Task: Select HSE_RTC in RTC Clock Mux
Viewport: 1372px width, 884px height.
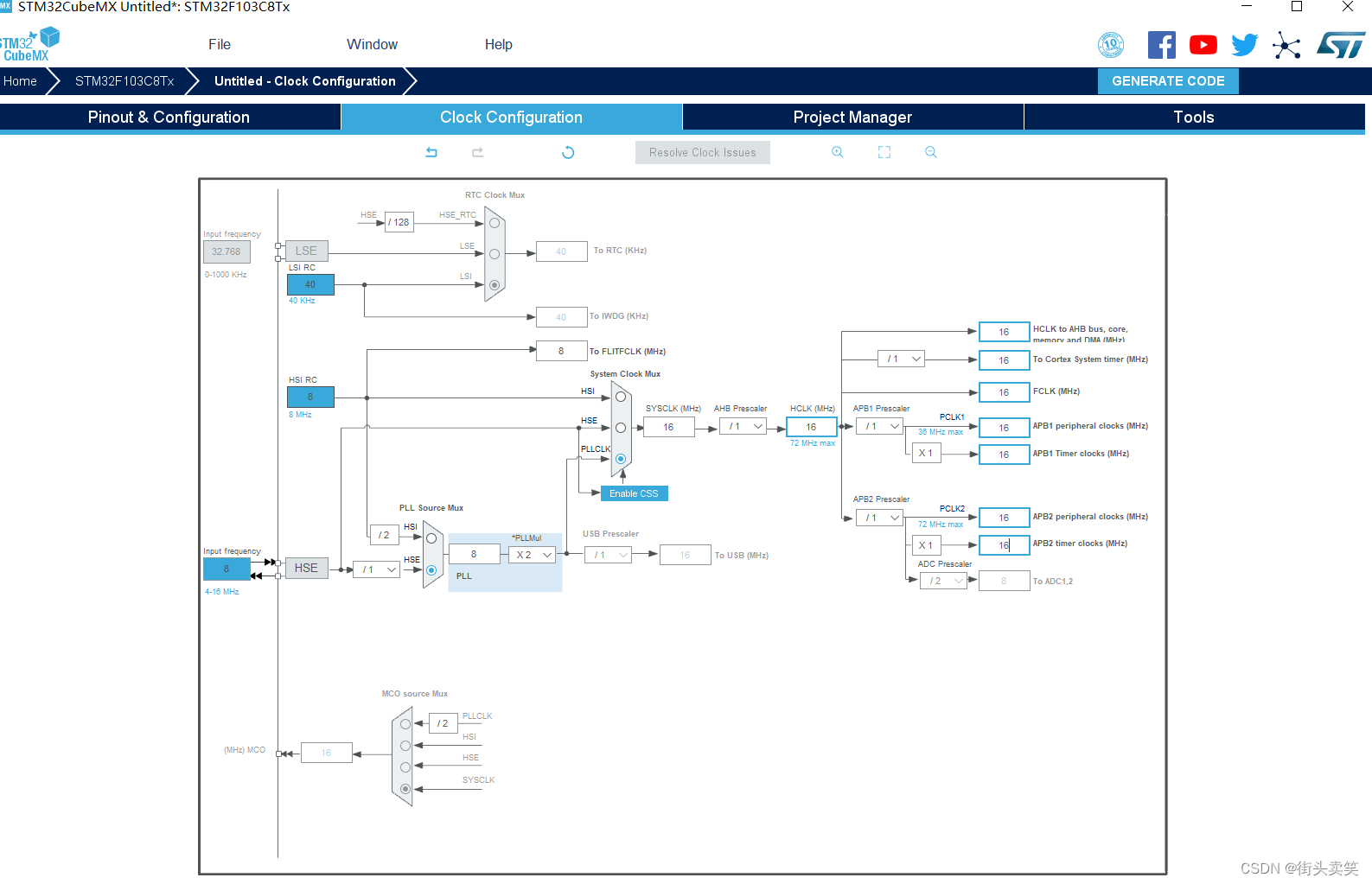Action: 495,223
